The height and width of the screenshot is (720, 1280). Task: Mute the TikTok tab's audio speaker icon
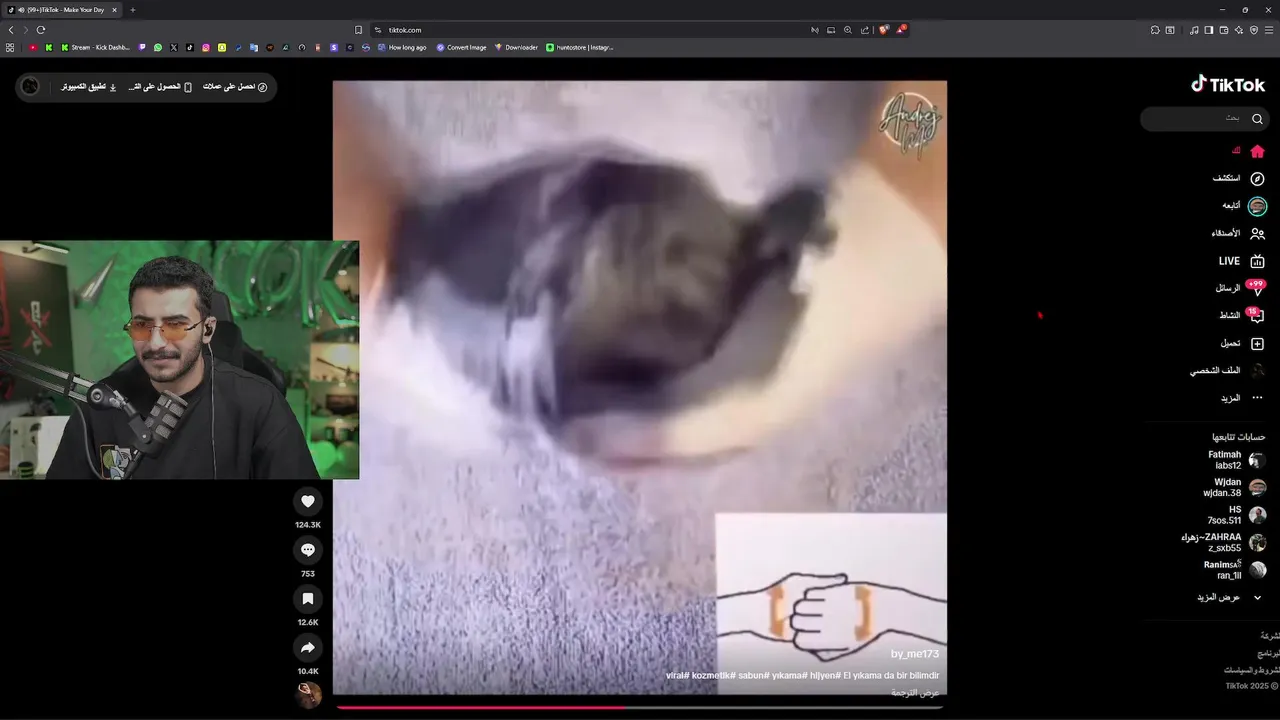(21, 10)
